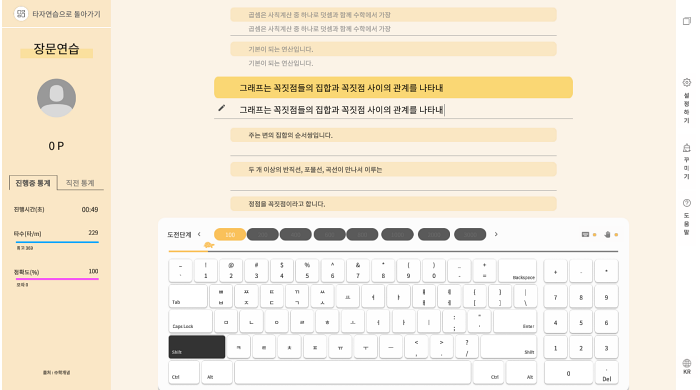Click the numpad 3 key
Image resolution: width=700 pixels, height=390 pixels.
(606, 347)
